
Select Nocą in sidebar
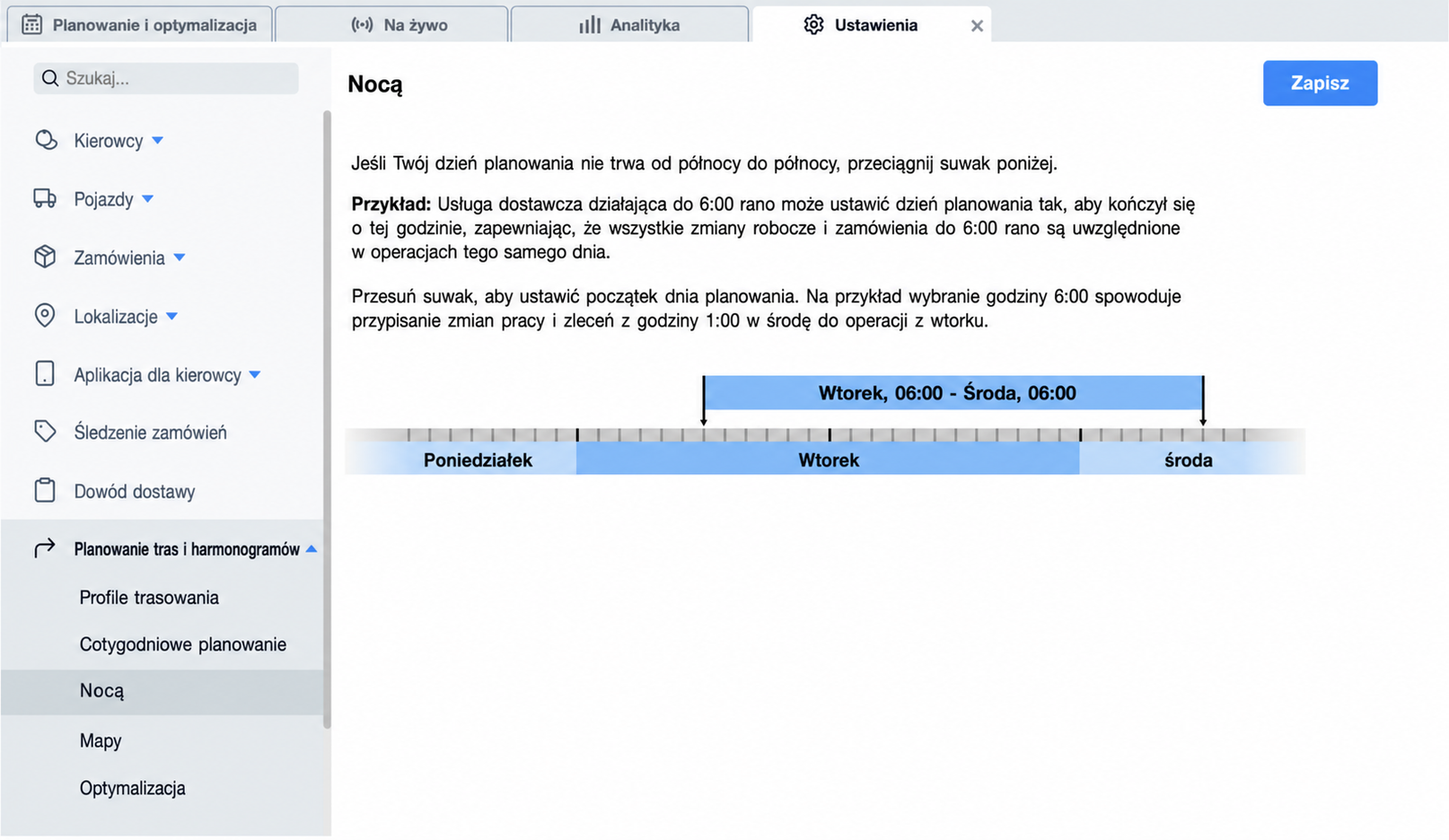pos(162,691)
